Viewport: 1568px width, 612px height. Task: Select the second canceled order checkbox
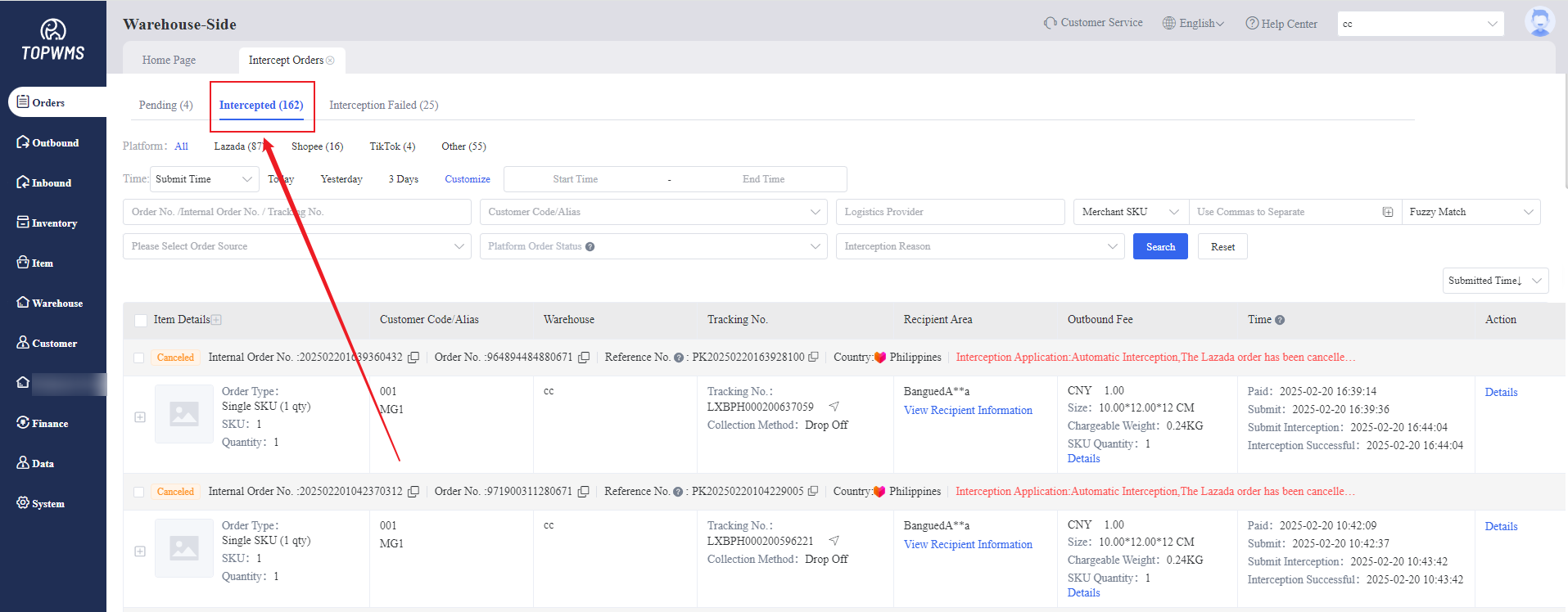tap(138, 492)
